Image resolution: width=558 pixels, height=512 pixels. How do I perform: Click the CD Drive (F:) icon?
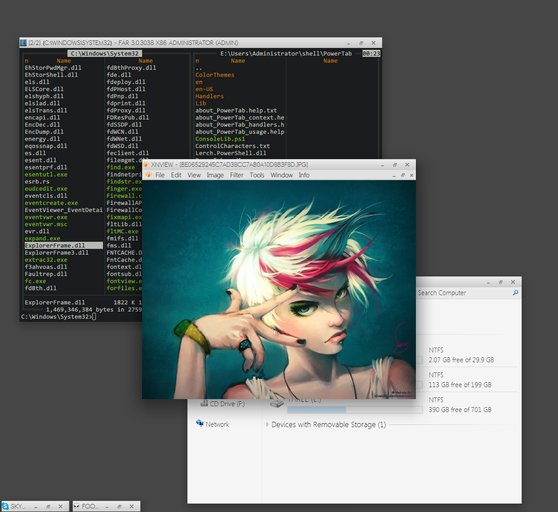204,403
